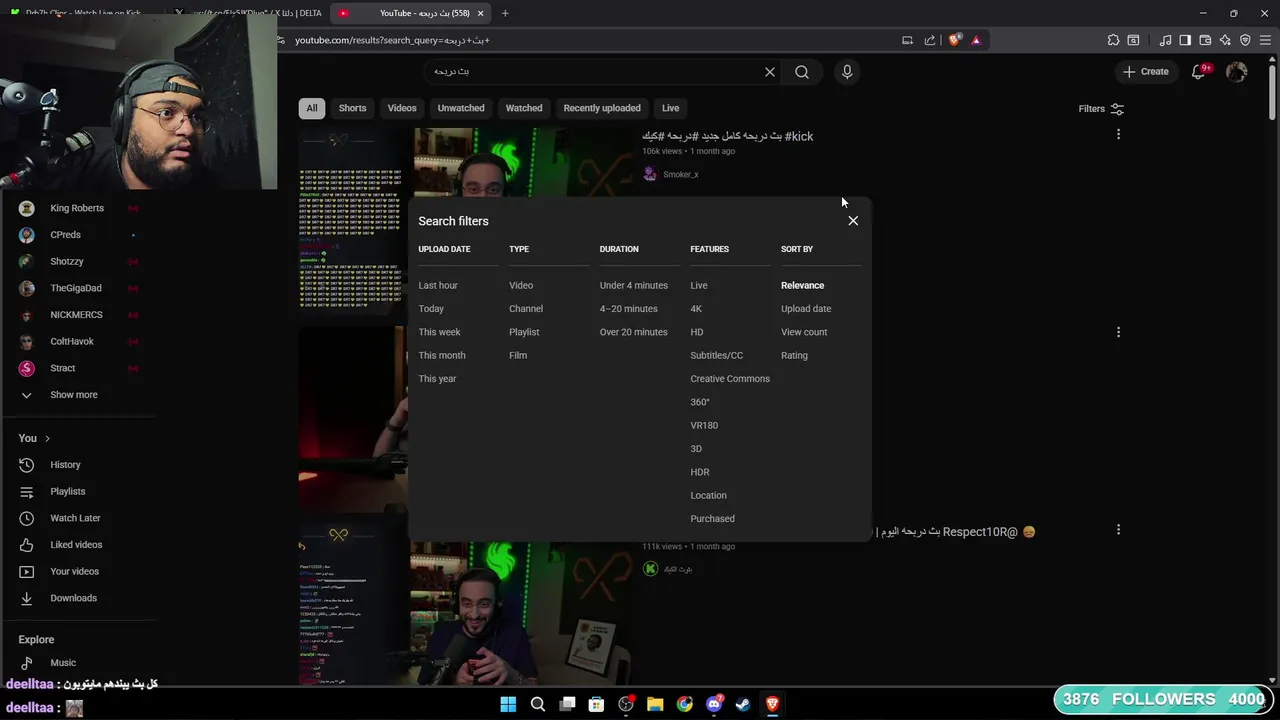
Task: Select the Recently uploaded chip
Action: (602, 108)
